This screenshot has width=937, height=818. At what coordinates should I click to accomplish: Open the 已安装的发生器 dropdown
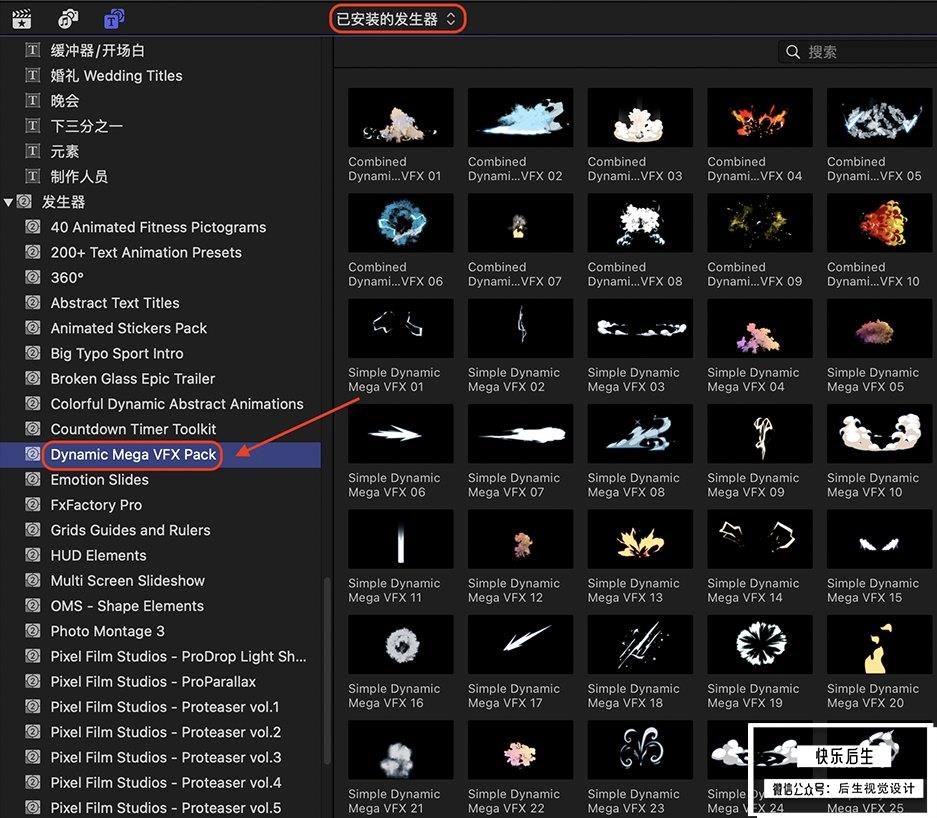point(397,19)
